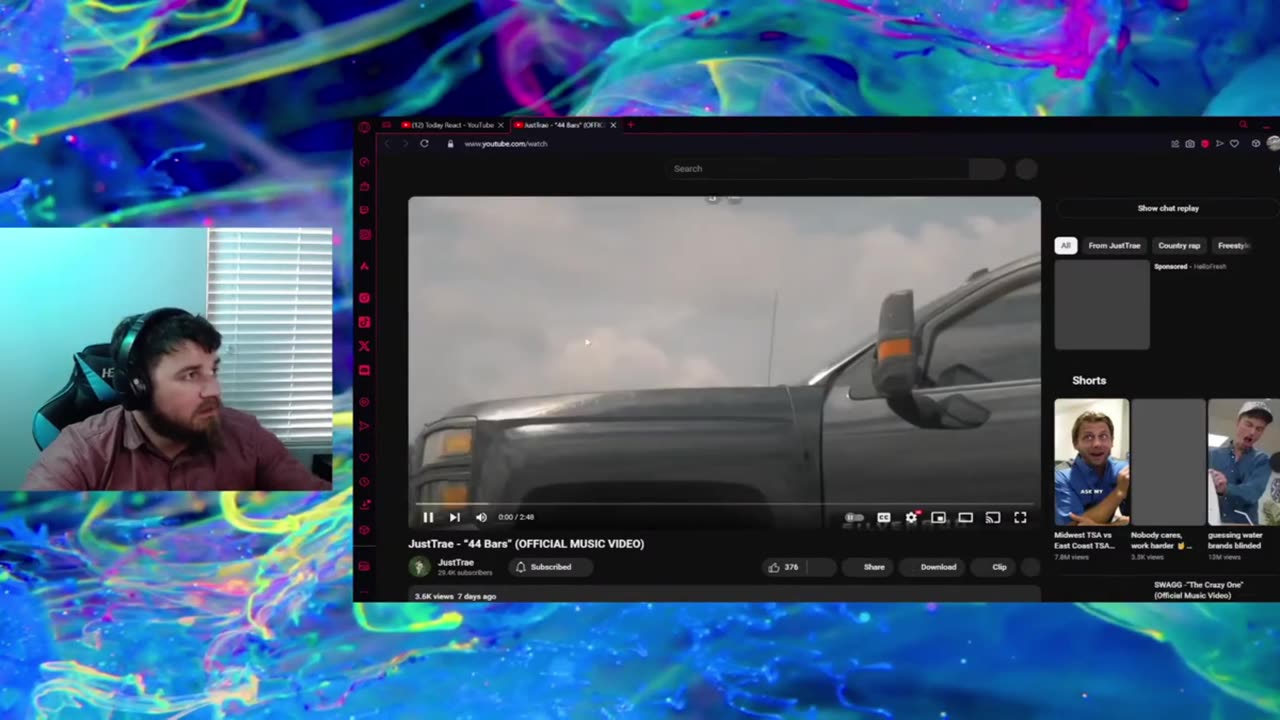Go back in browser history
This screenshot has width=1280, height=720.
coord(387,144)
